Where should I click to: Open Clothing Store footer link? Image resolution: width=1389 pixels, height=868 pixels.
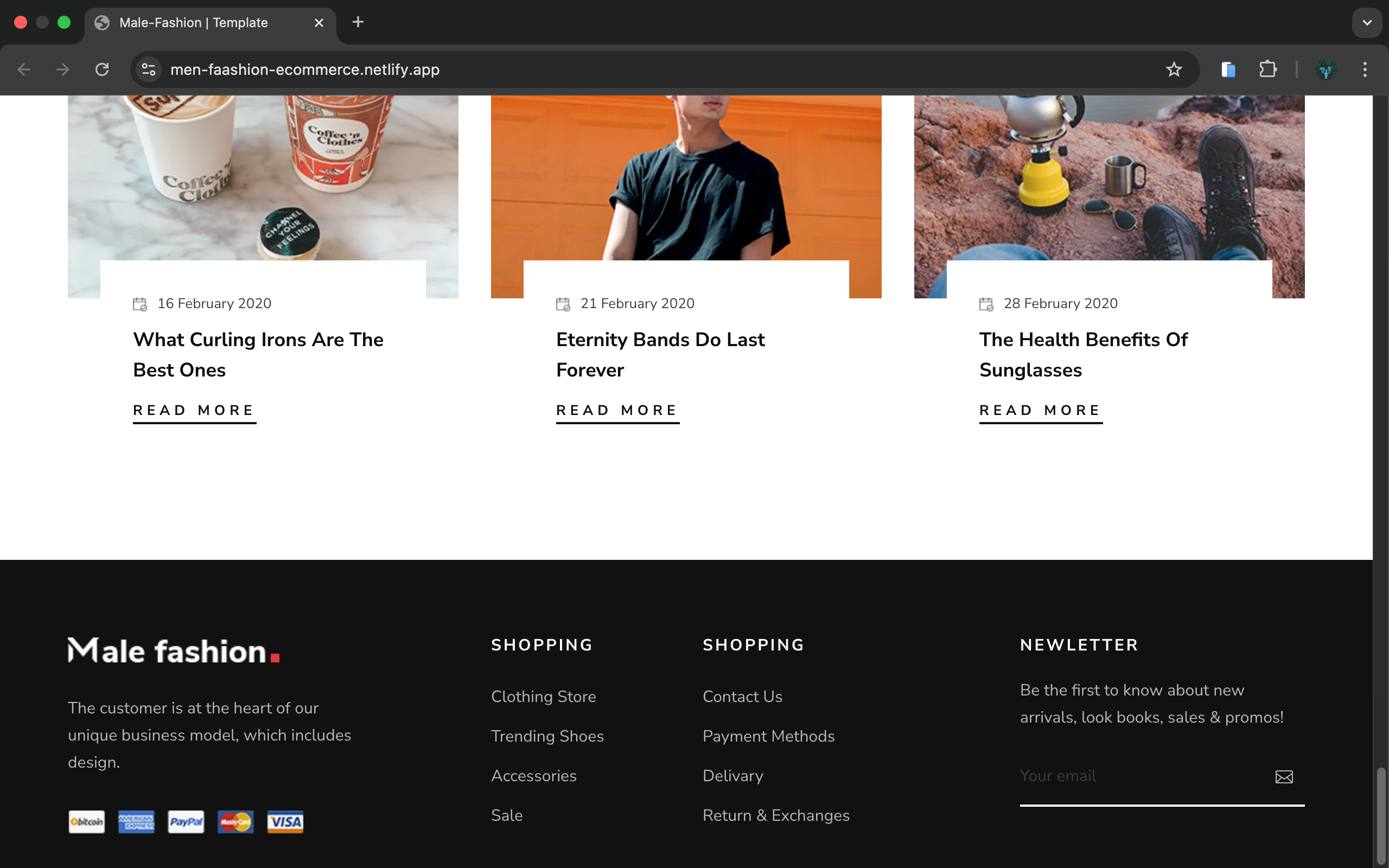click(544, 697)
